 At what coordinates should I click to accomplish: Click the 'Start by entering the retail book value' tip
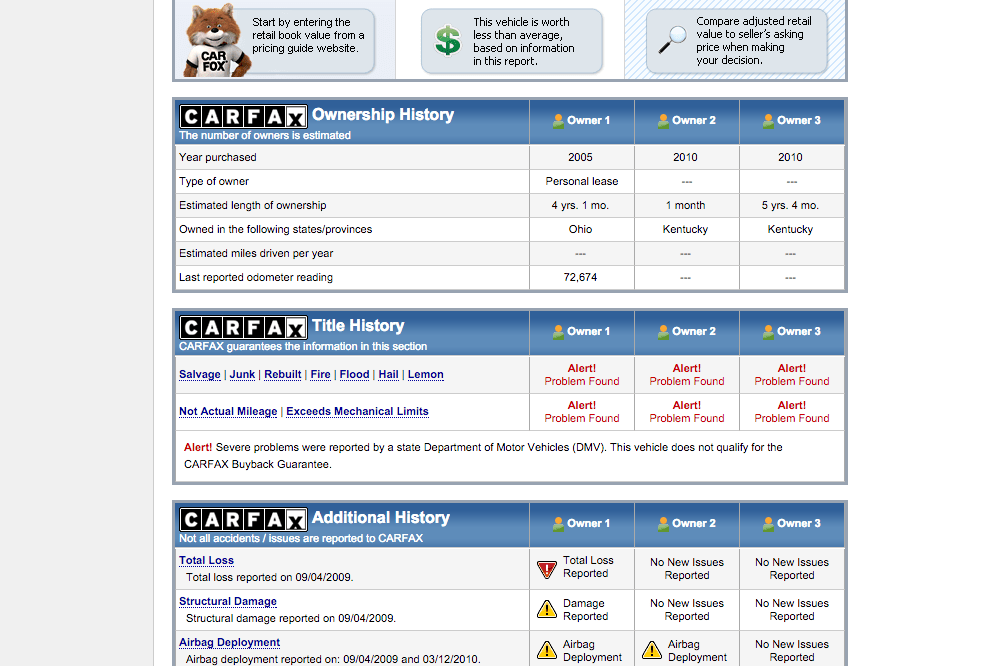pos(309,35)
